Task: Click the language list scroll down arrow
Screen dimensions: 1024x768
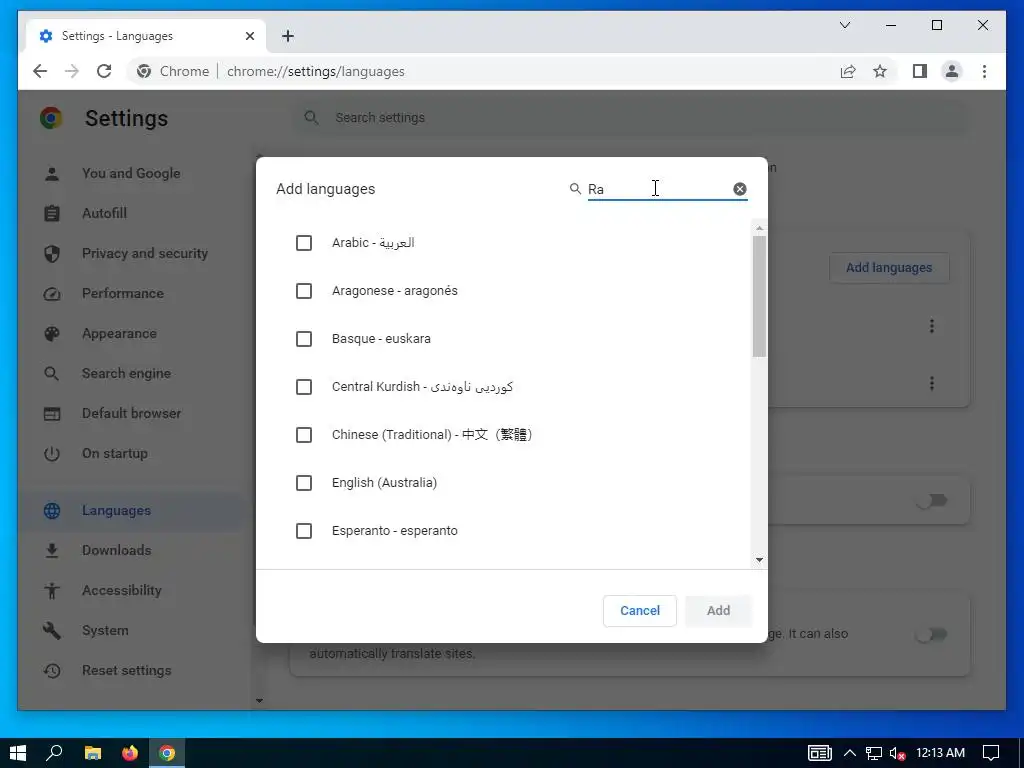Action: point(759,560)
